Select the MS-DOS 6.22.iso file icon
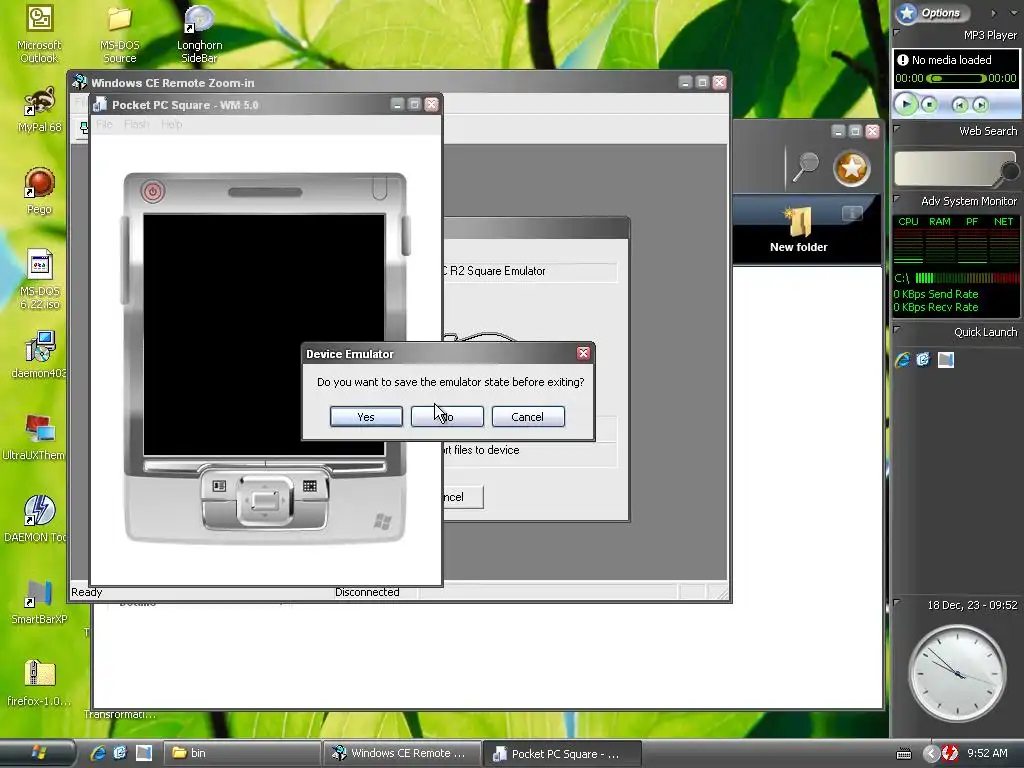Image resolution: width=1024 pixels, height=768 pixels. coord(39,279)
